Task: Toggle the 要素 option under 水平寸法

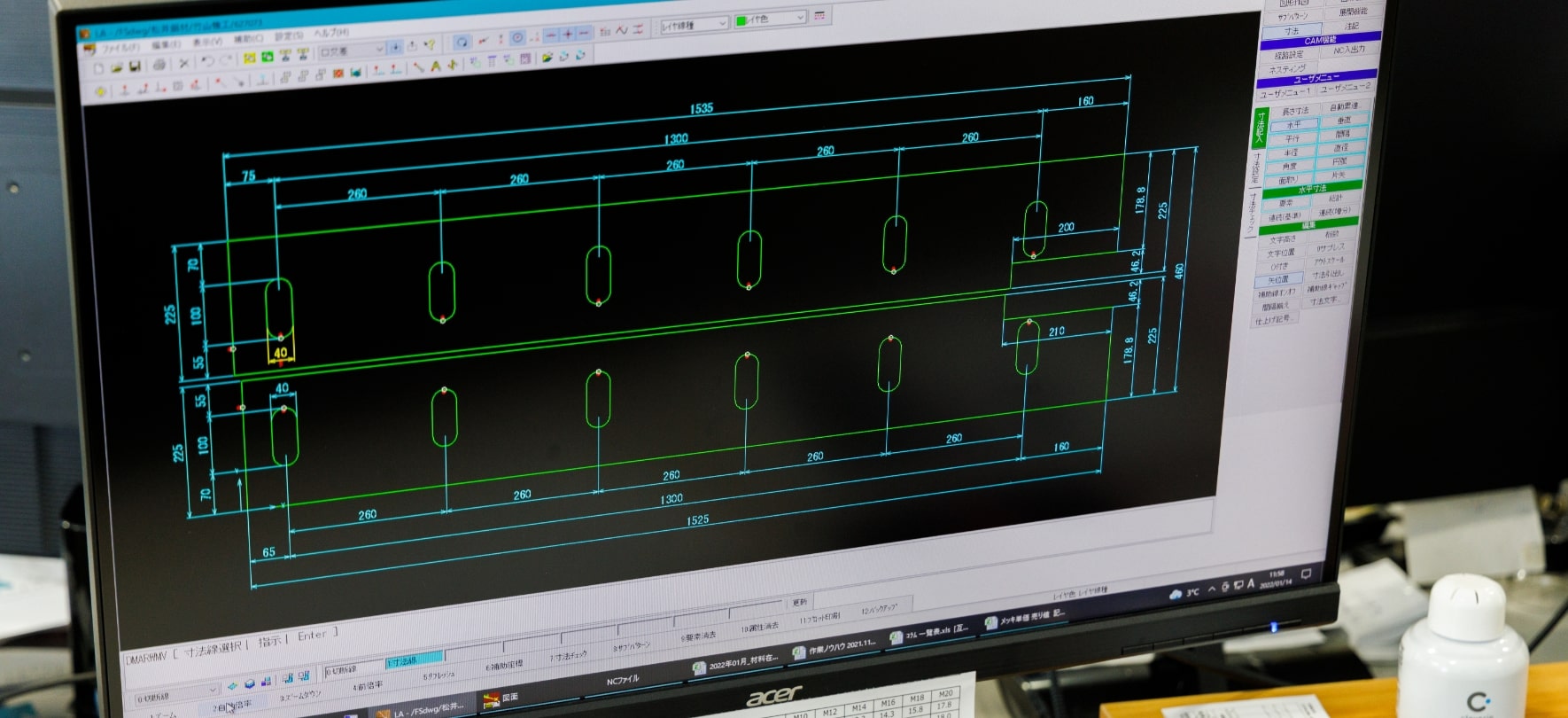Action: click(1286, 203)
